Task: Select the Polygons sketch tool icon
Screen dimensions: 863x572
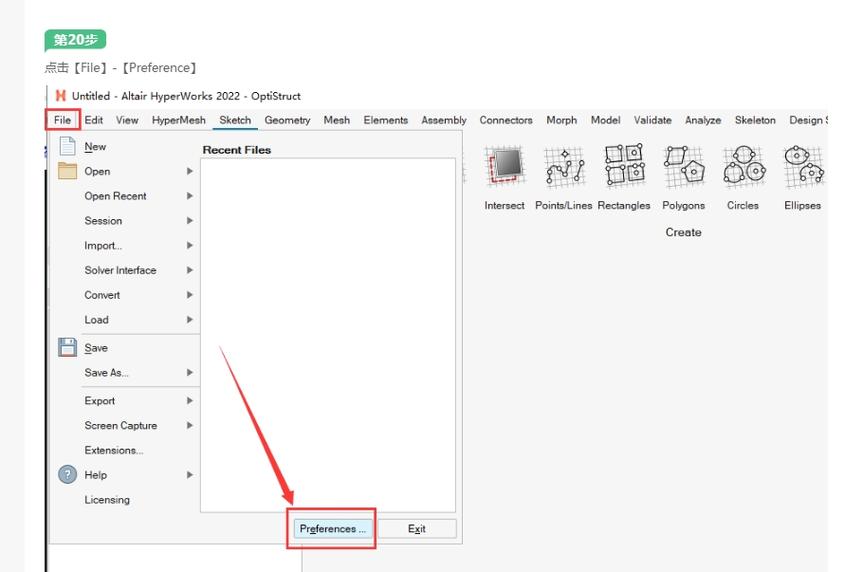Action: coord(684,166)
